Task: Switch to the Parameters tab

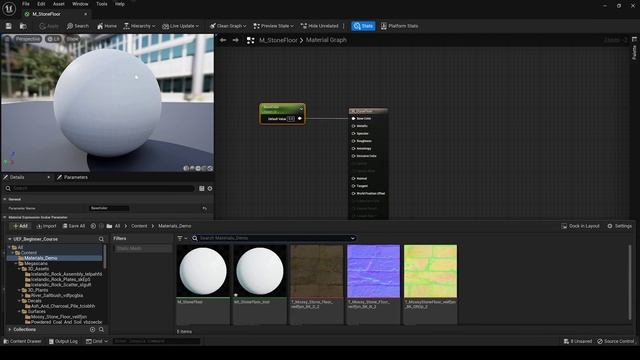Action: click(x=72, y=178)
